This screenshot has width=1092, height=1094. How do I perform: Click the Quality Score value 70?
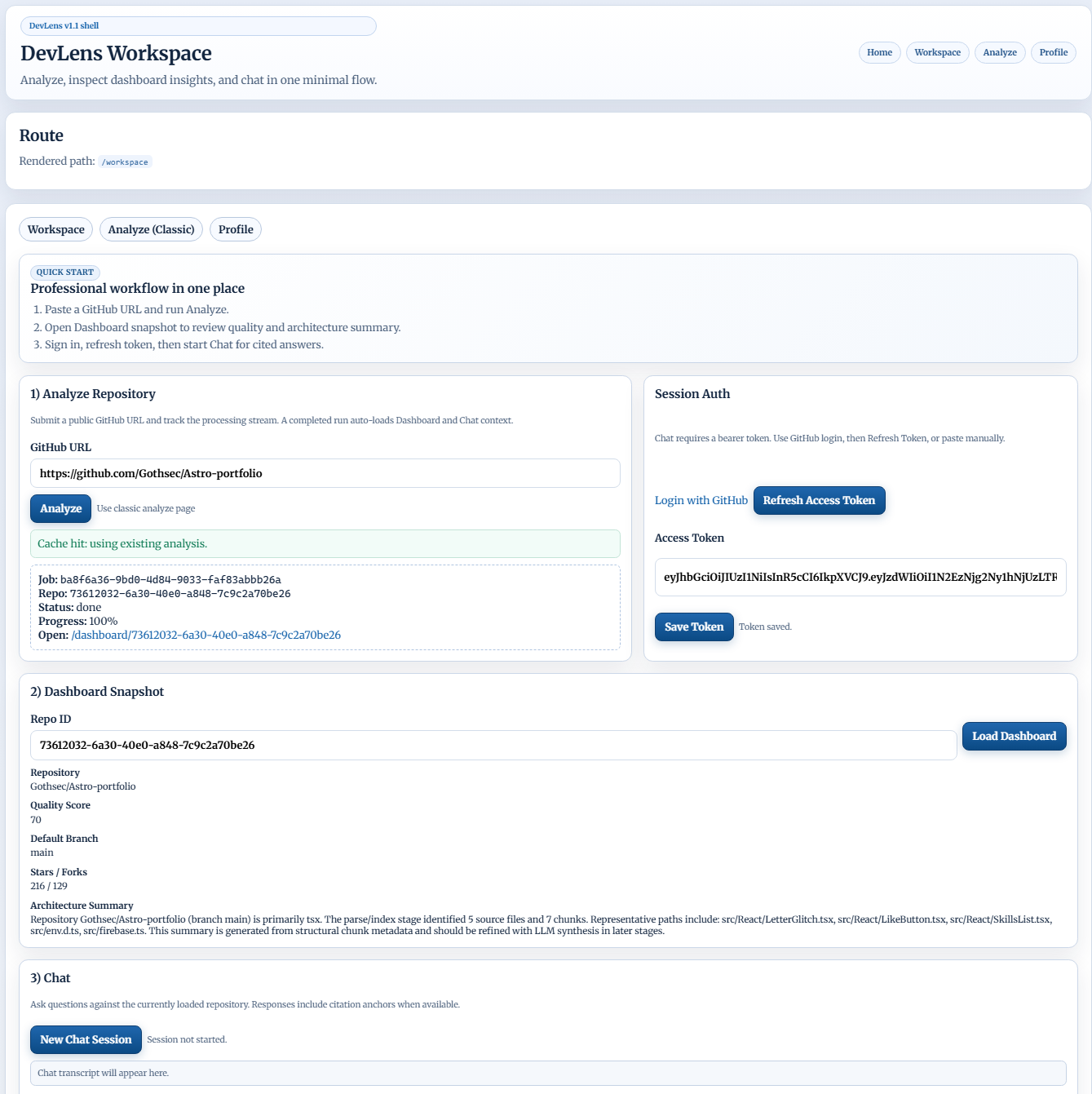point(36,820)
